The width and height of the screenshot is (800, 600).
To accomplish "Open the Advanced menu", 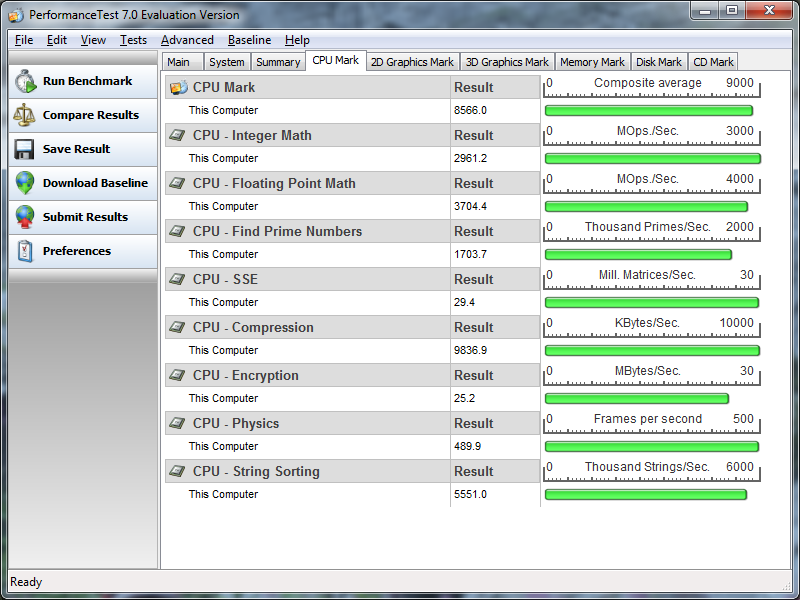I will [187, 40].
